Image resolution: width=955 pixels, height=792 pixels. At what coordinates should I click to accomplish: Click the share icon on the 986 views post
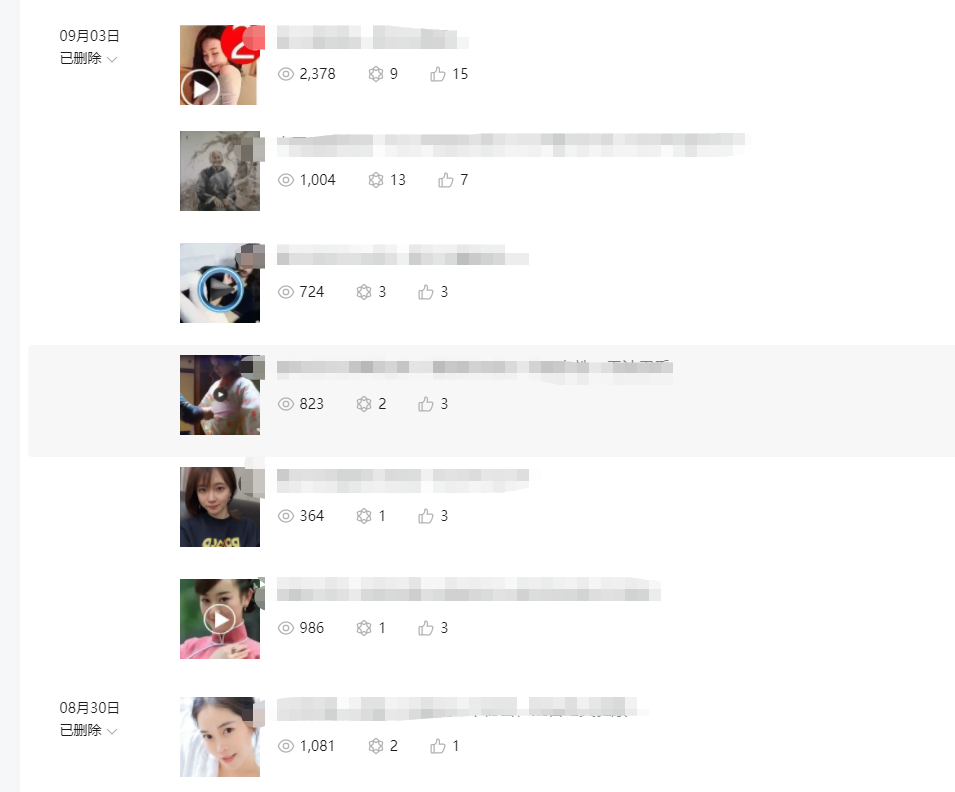(364, 629)
